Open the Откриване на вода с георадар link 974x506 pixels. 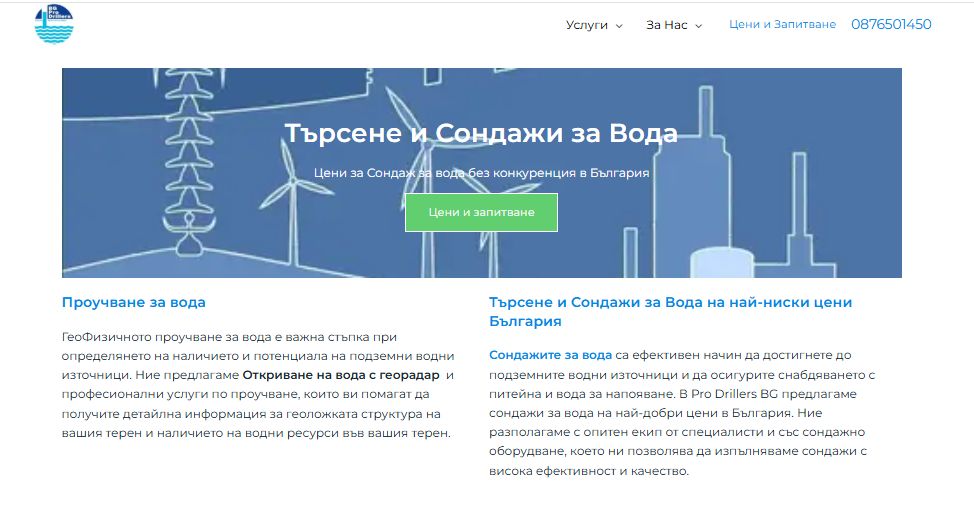pos(340,375)
